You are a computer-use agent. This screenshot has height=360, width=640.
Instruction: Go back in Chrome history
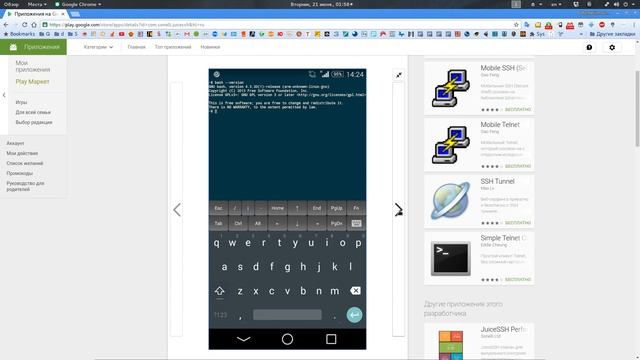pos(6,25)
